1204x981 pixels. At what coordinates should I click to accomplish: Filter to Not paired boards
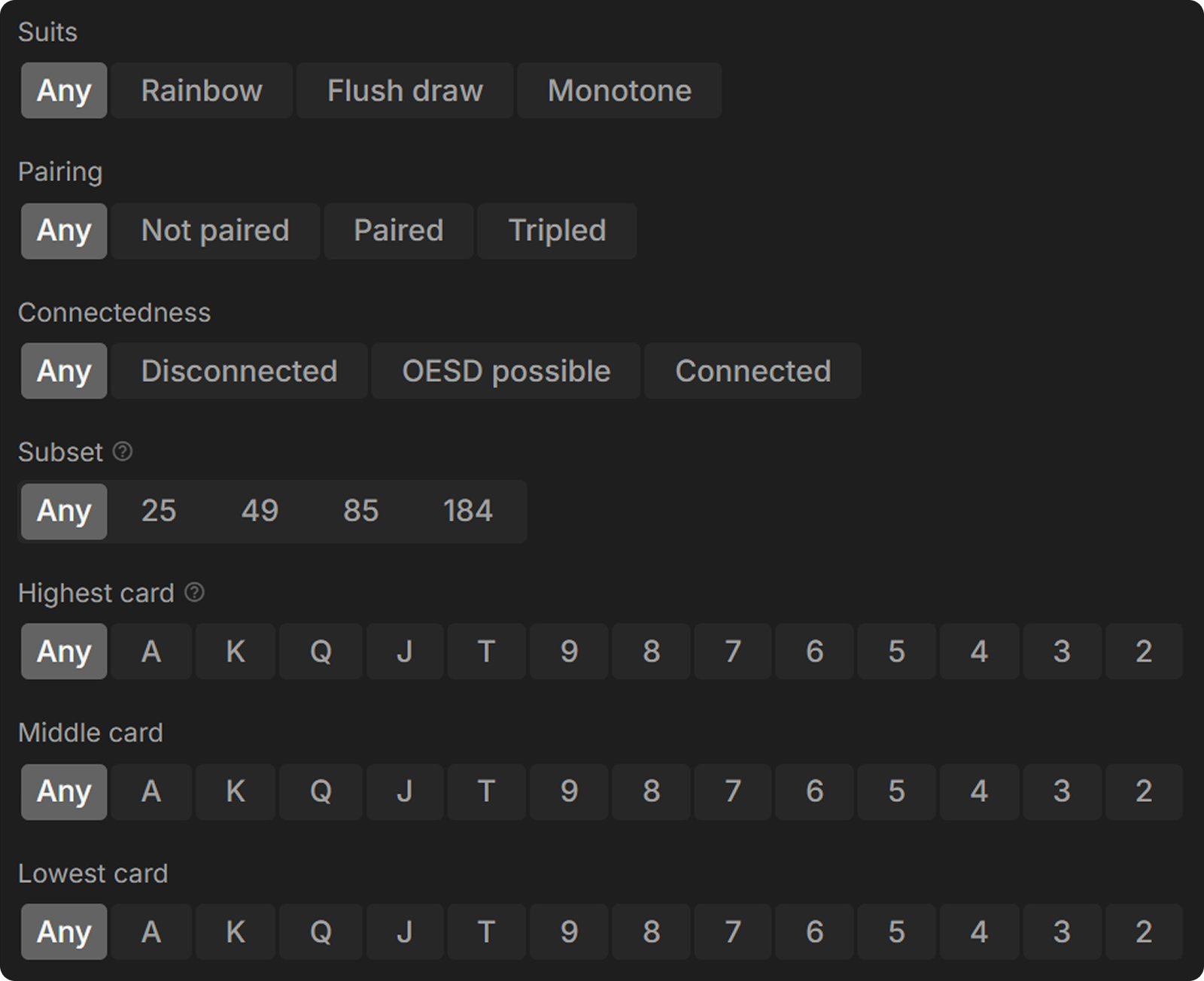point(215,230)
